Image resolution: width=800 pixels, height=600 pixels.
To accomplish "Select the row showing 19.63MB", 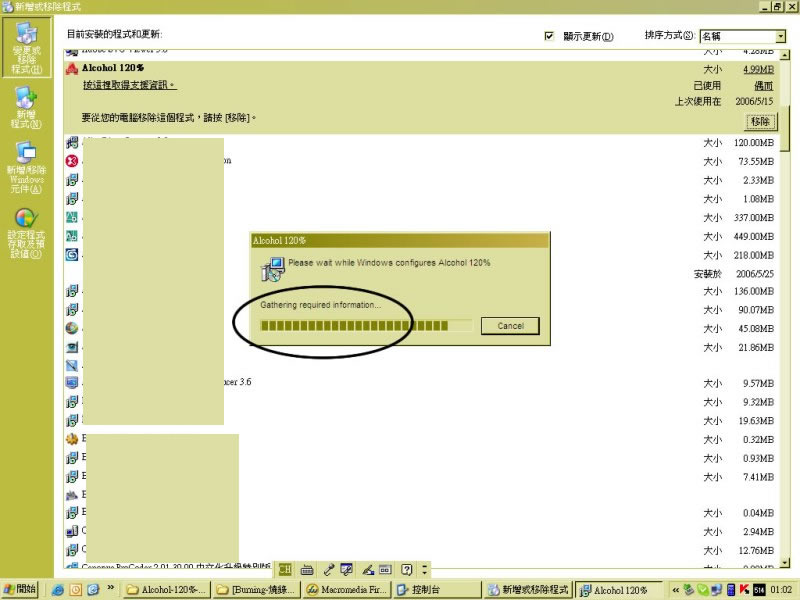I will pos(421,421).
